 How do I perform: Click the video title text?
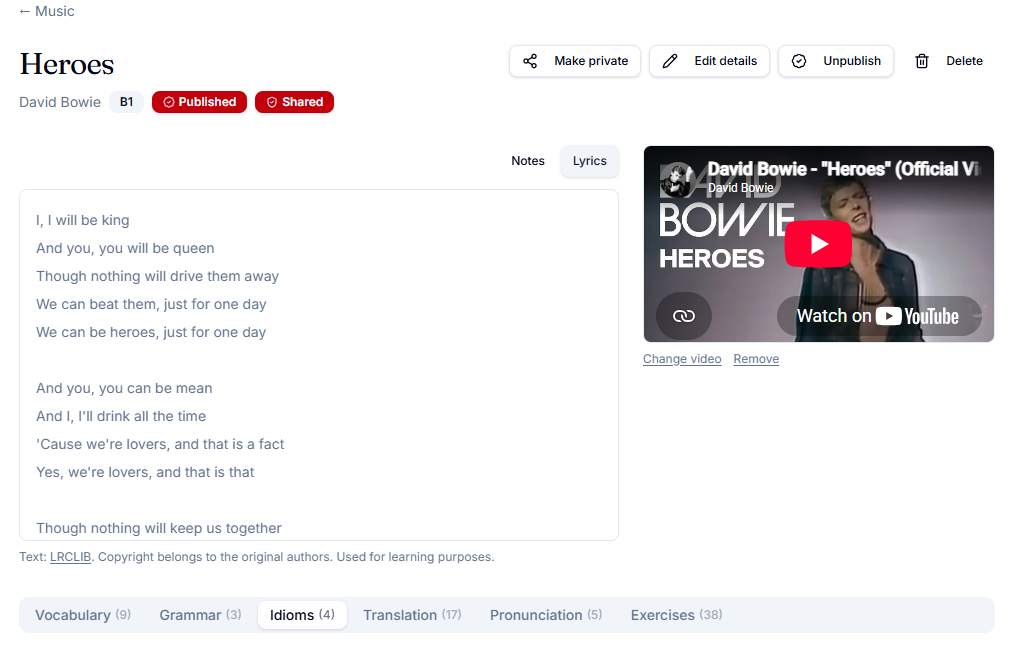844,169
